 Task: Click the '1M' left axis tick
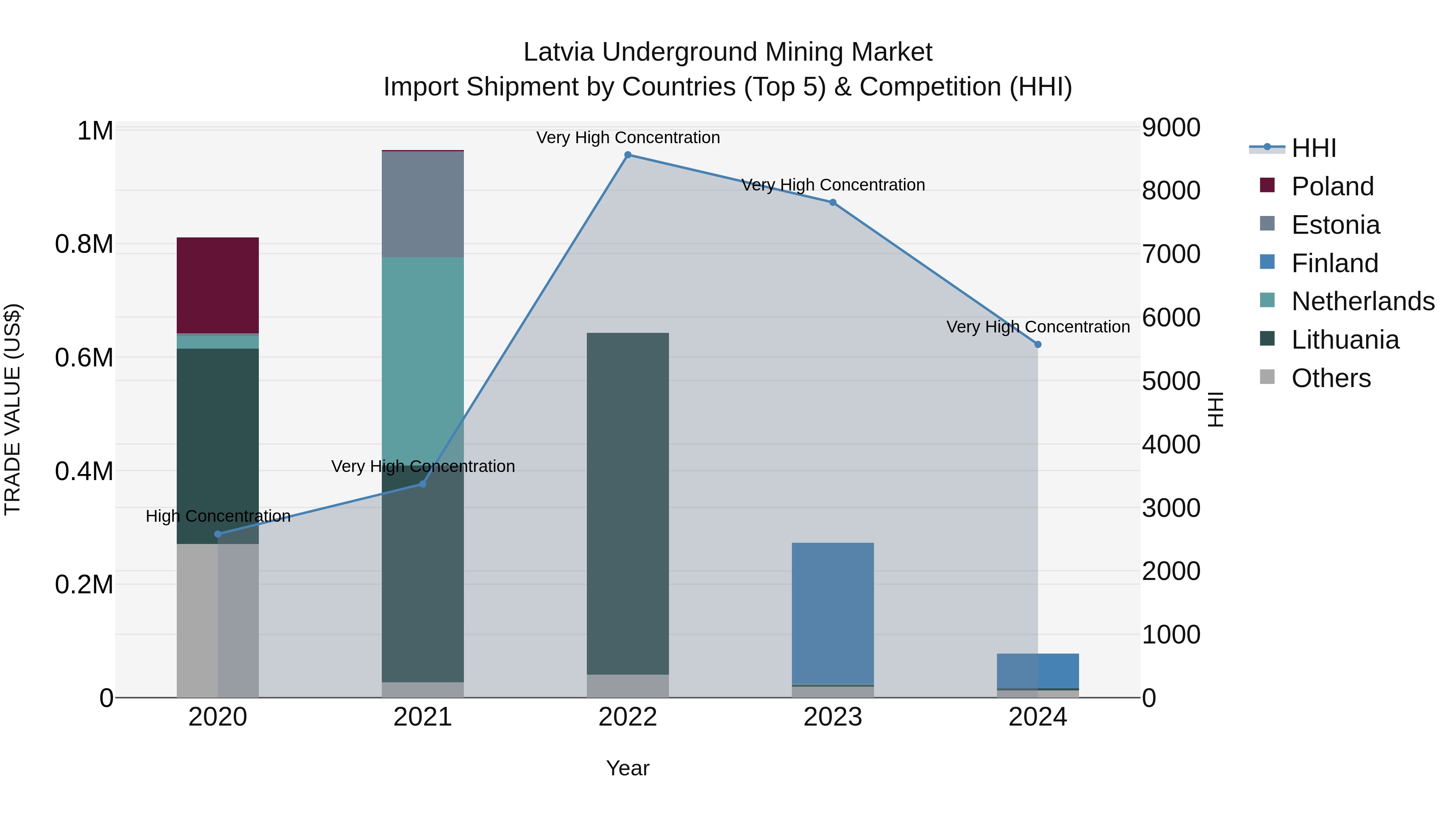[95, 131]
